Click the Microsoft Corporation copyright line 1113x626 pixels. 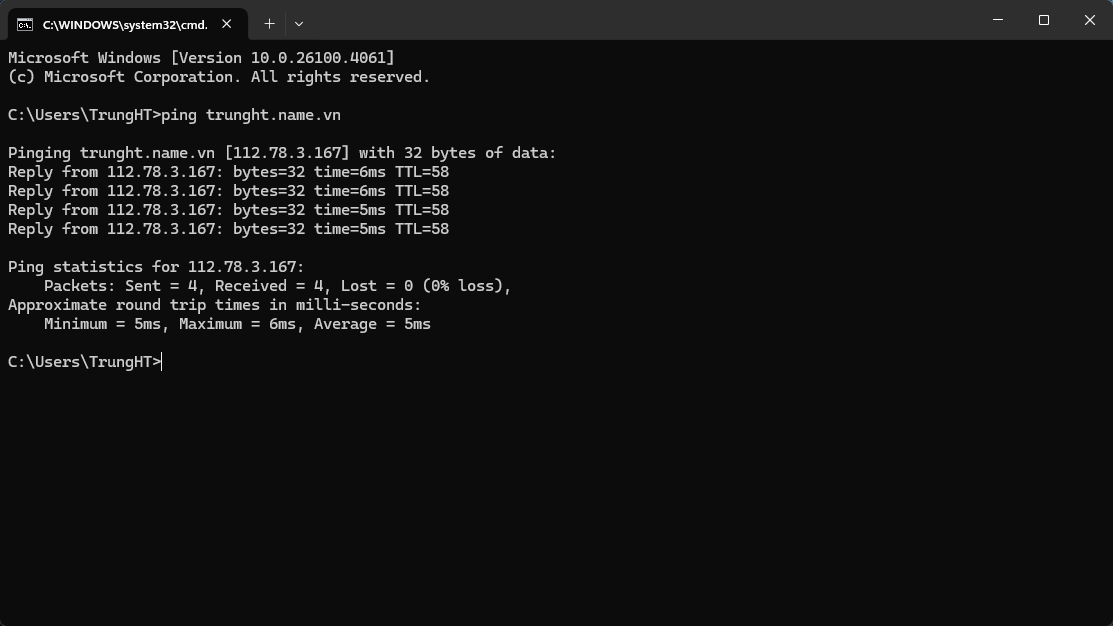coord(218,77)
